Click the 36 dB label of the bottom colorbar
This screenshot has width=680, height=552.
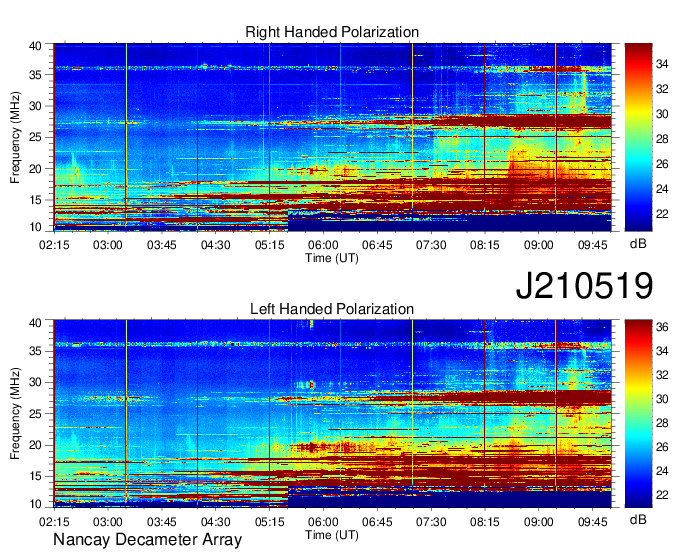pos(662,327)
